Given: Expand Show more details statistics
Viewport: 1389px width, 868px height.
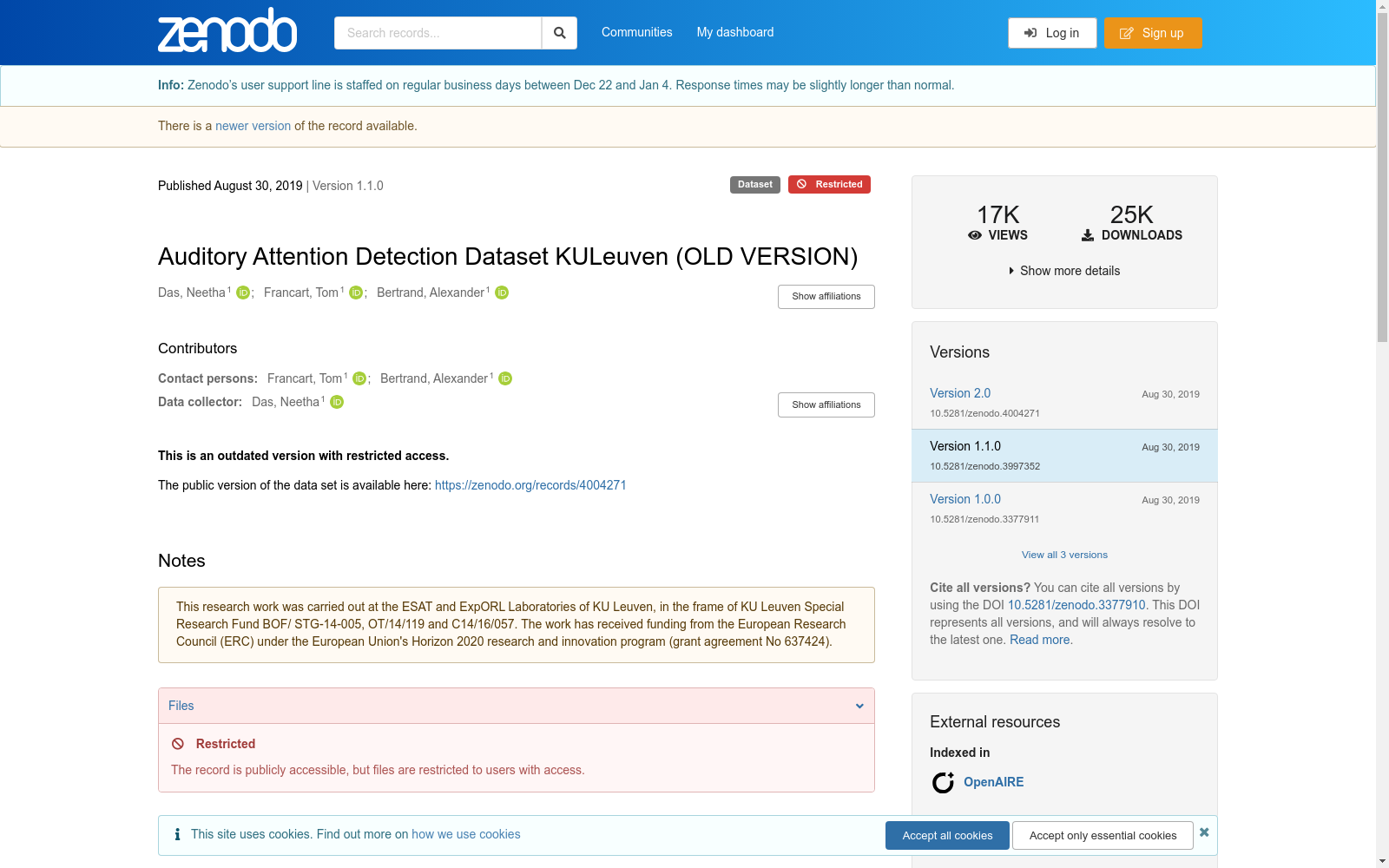Looking at the screenshot, I should [x=1064, y=271].
